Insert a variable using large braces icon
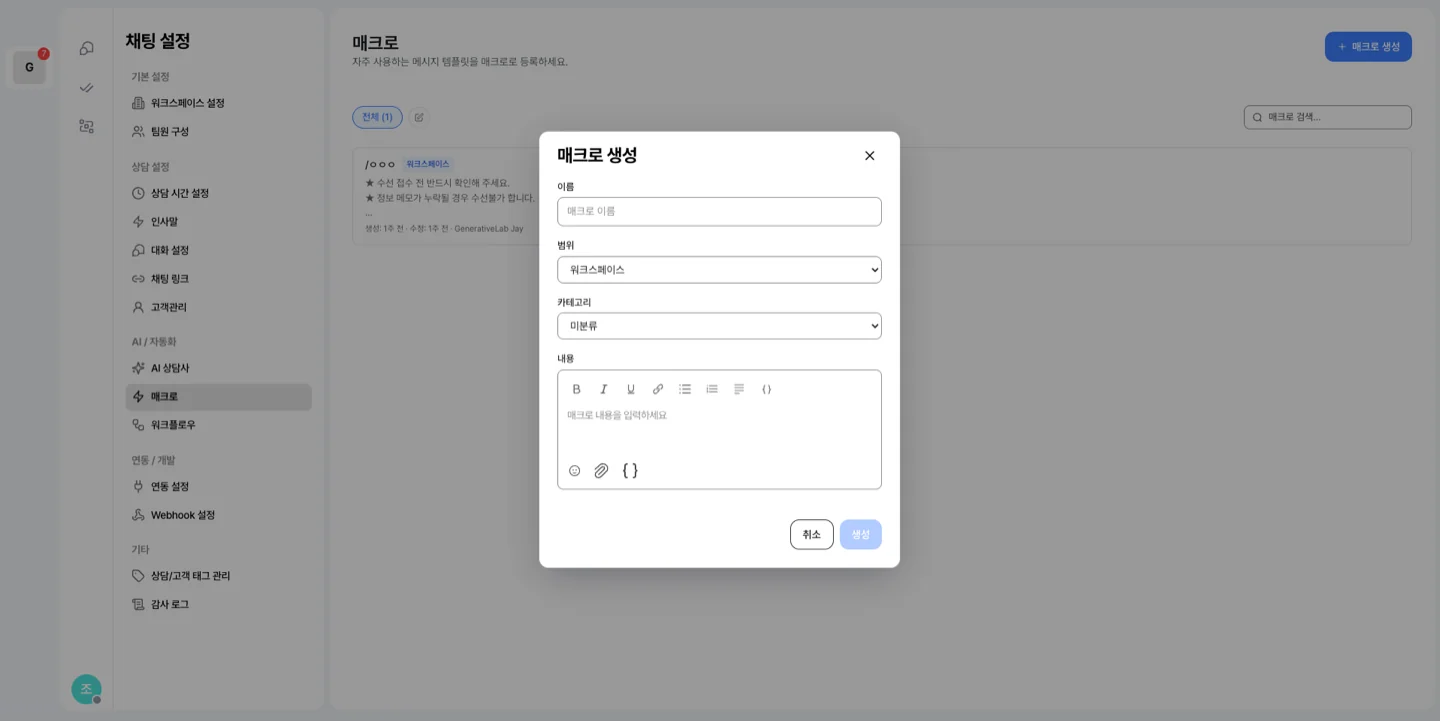Screen dimensions: 1440x721 coord(630,470)
